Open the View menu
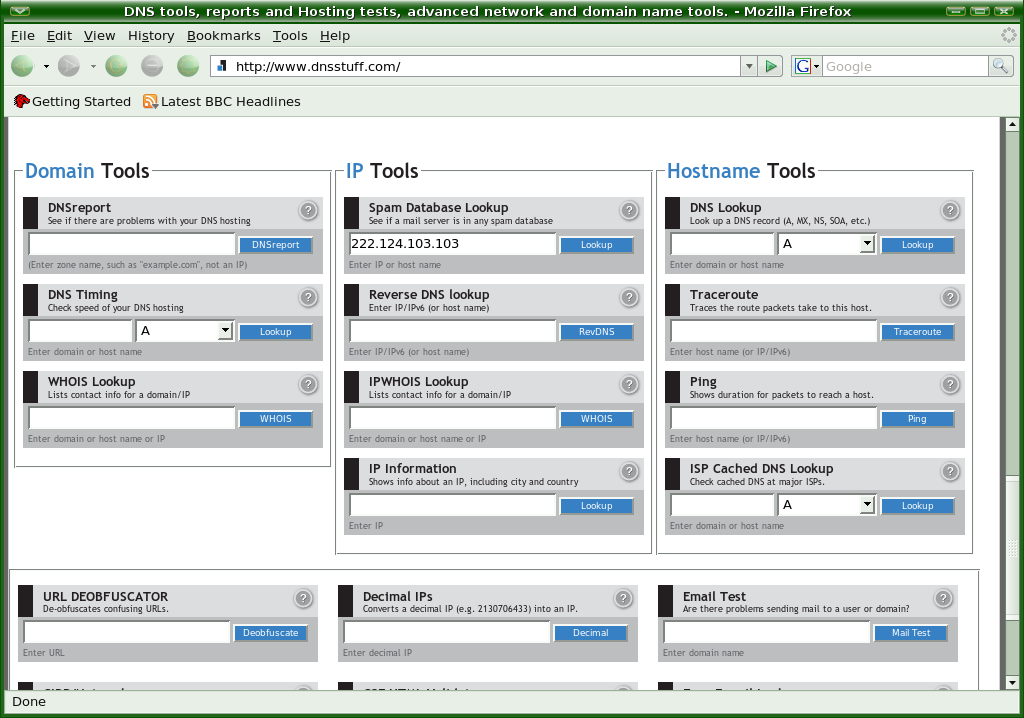 pyautogui.click(x=99, y=35)
